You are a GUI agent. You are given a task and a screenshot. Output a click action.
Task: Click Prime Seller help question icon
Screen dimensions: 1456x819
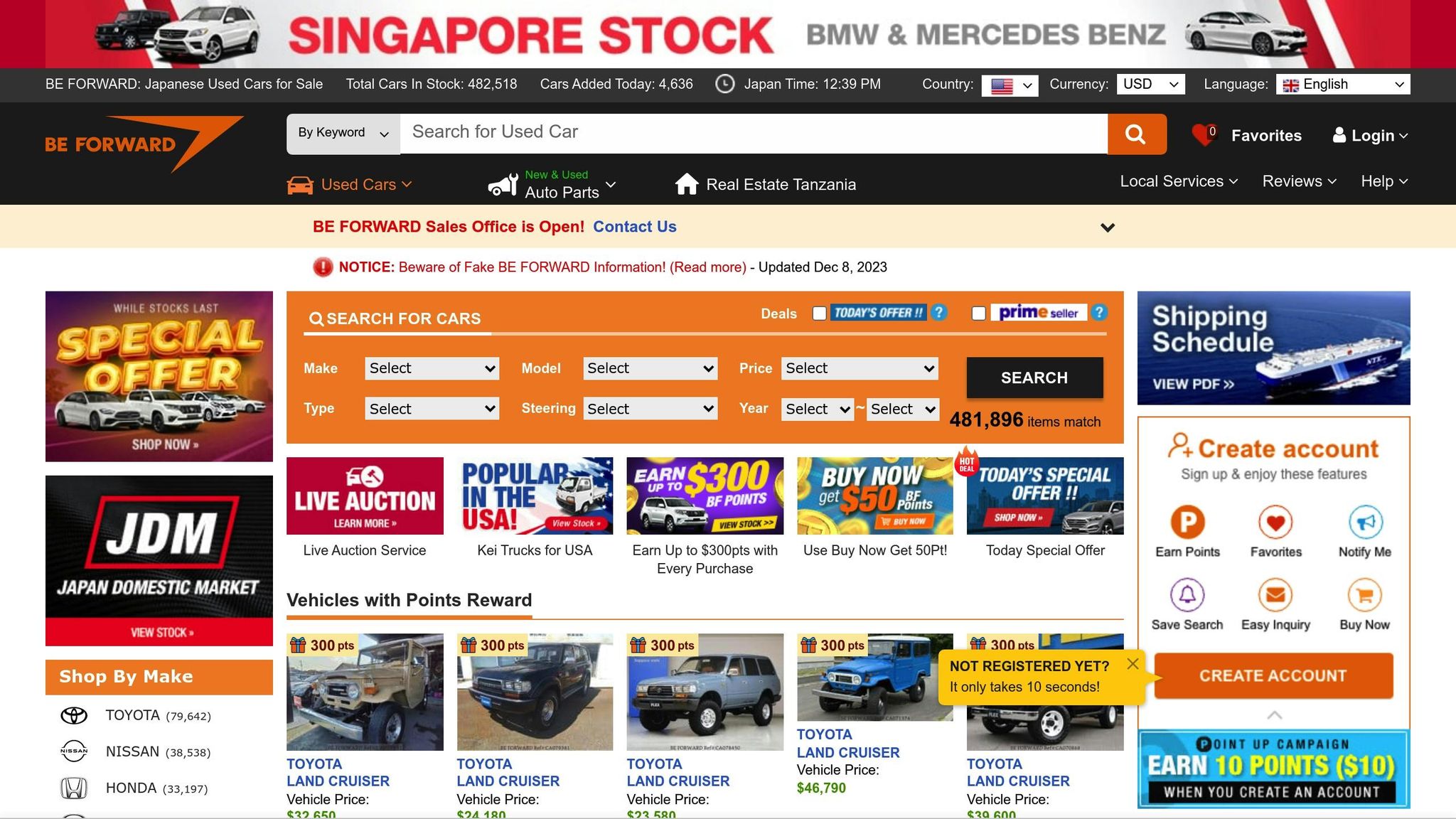1099,313
